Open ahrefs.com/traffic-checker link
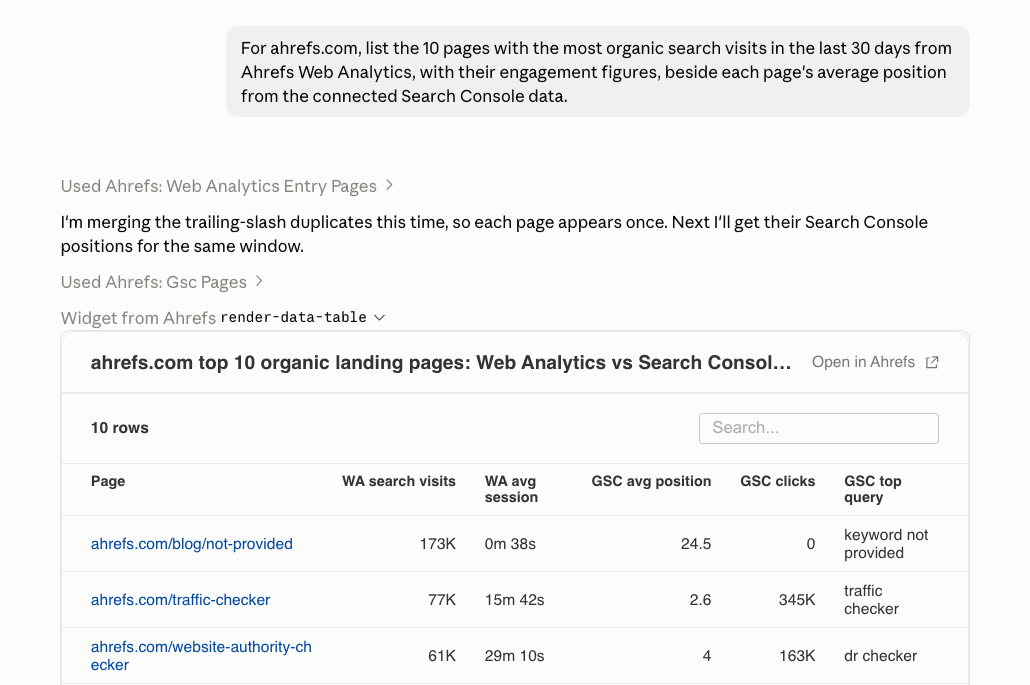Screen dimensions: 1030x685 181,600
